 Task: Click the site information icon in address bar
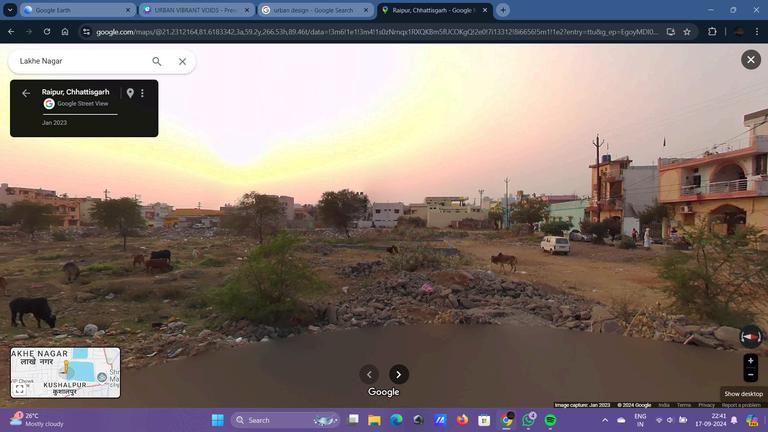pyautogui.click(x=86, y=32)
